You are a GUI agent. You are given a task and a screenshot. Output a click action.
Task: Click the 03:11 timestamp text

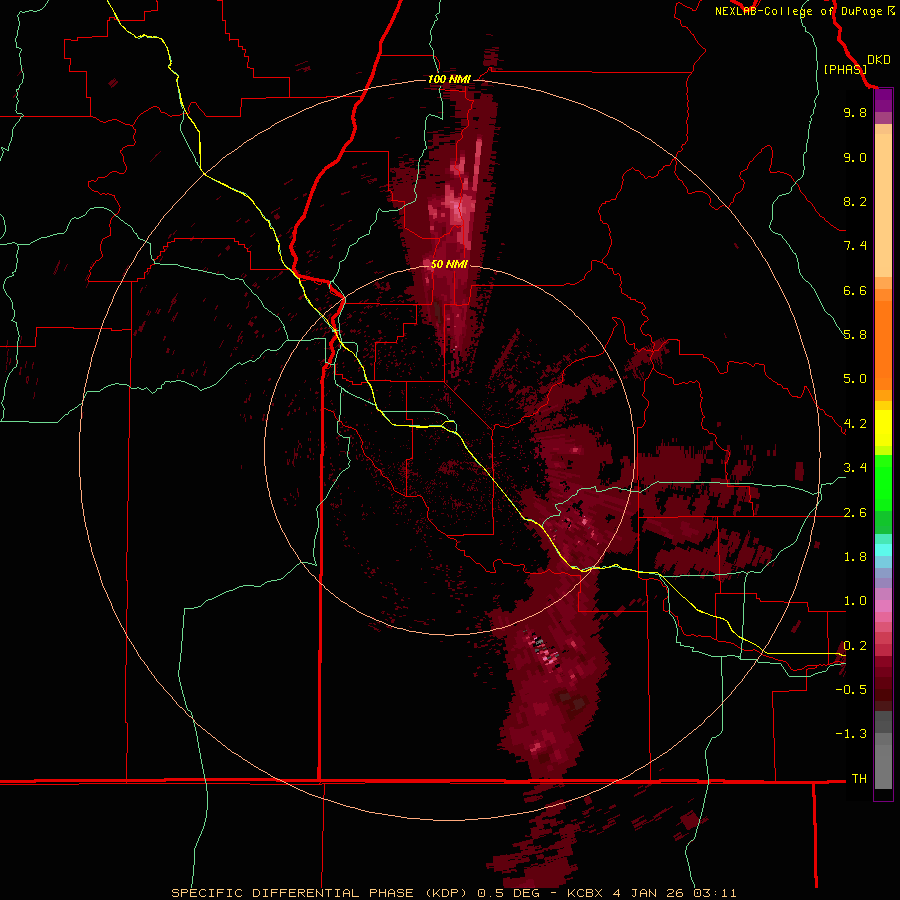[x=715, y=893]
